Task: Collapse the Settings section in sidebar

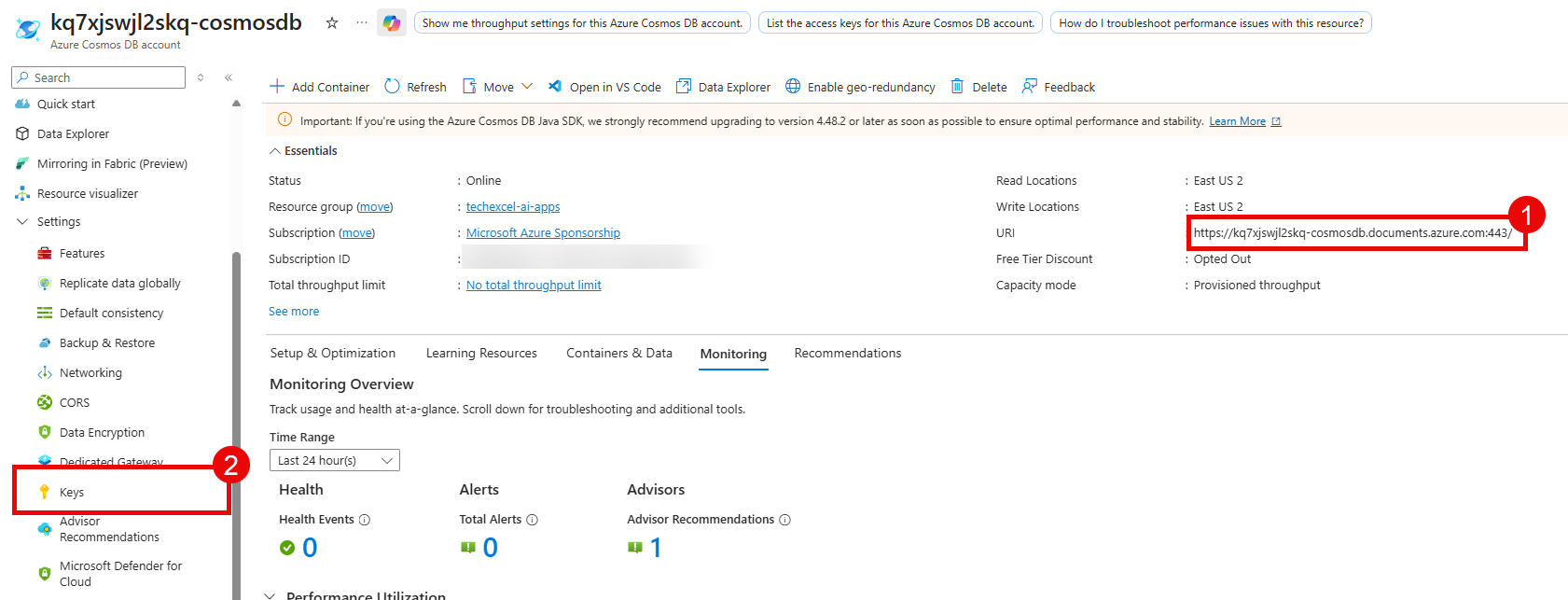Action: tap(22, 221)
